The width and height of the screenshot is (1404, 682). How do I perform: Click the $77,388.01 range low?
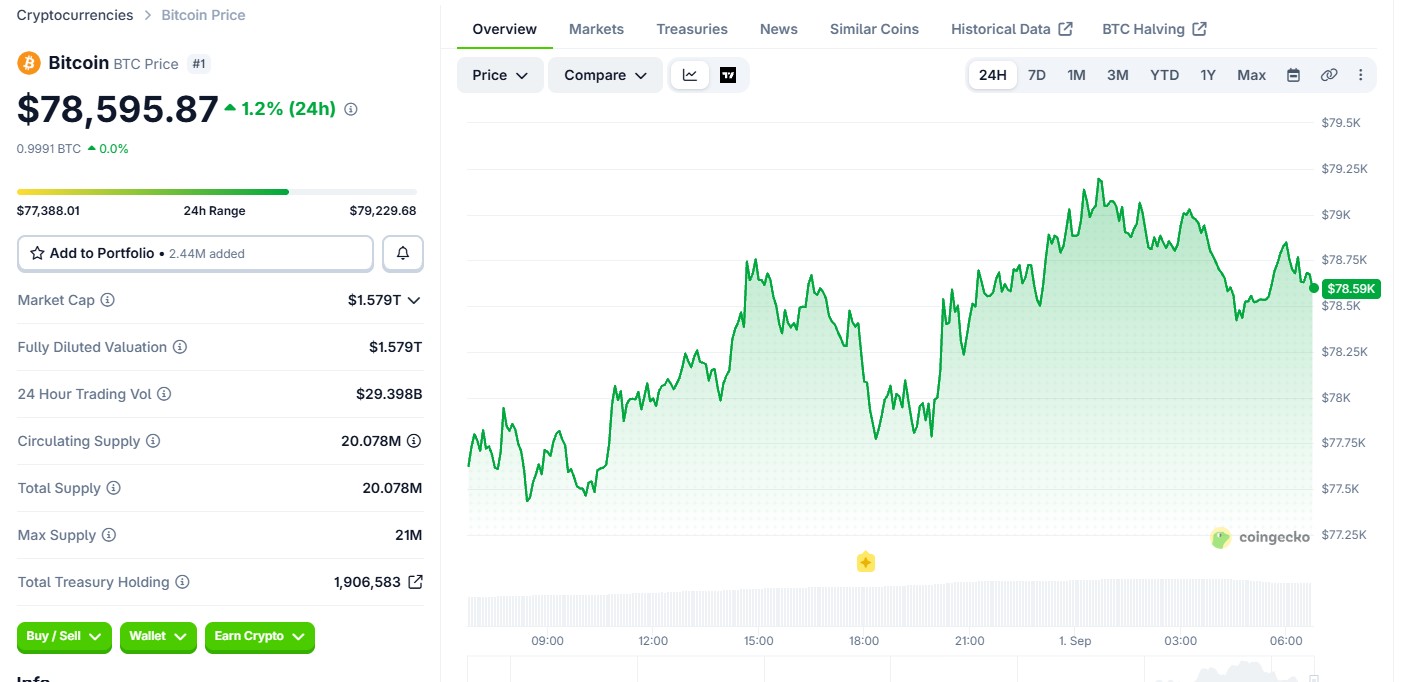coord(48,211)
